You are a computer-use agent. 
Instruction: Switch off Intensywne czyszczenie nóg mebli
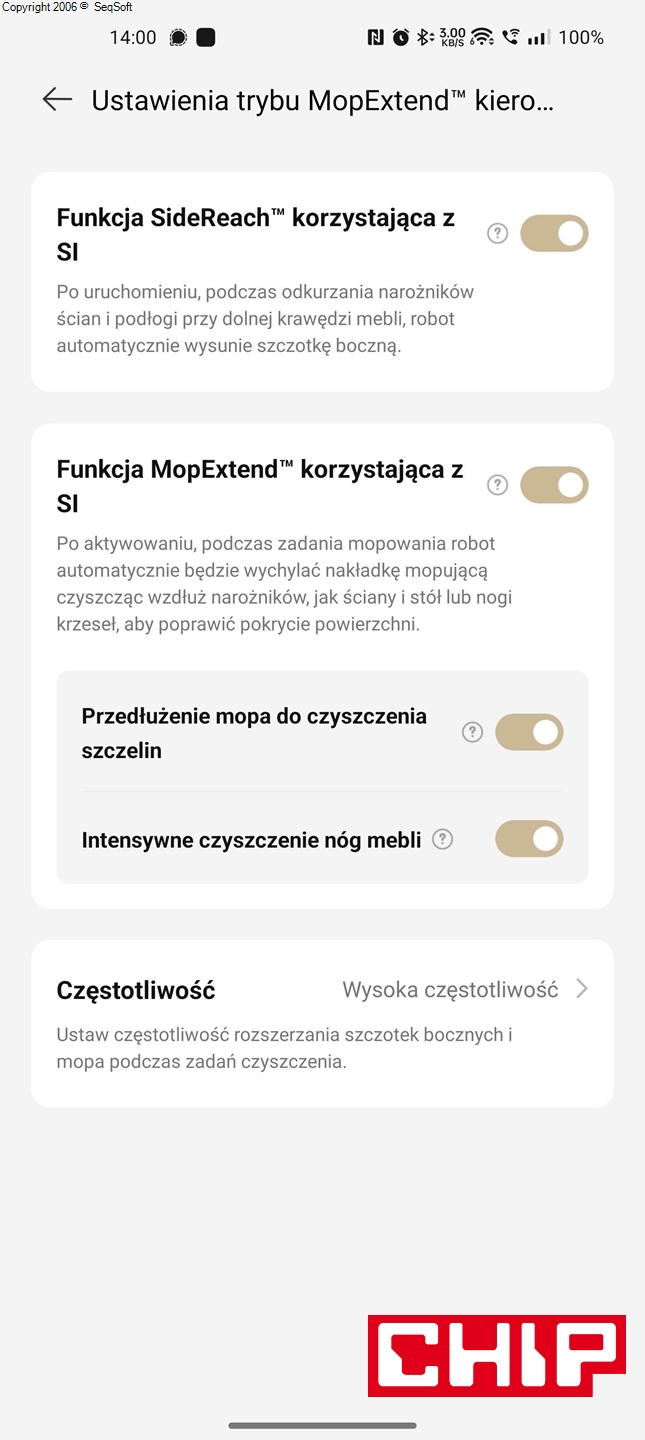pyautogui.click(x=529, y=840)
